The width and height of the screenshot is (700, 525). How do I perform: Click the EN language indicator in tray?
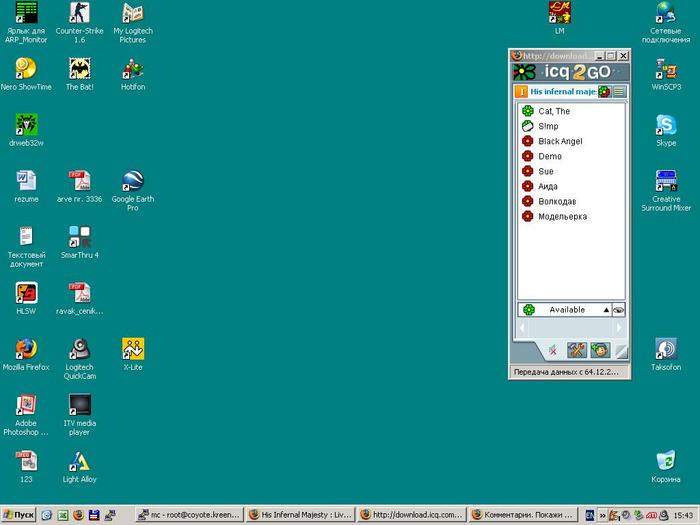click(590, 516)
